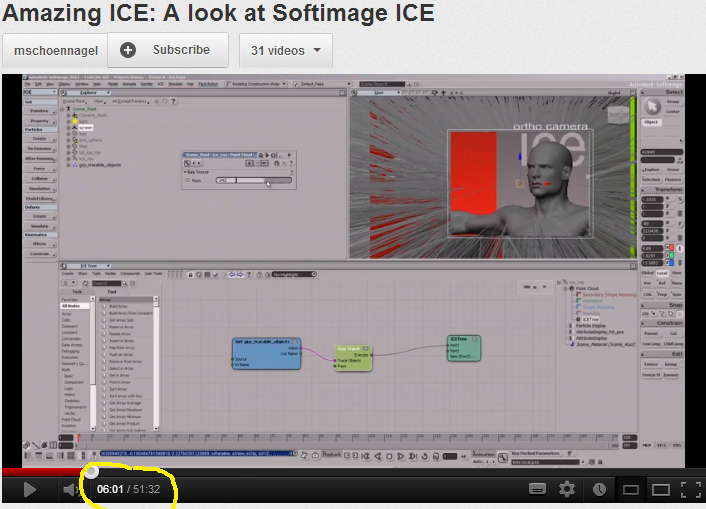This screenshot has width=706, height=509.
Task: Switch to the small player size
Action: click(630, 489)
